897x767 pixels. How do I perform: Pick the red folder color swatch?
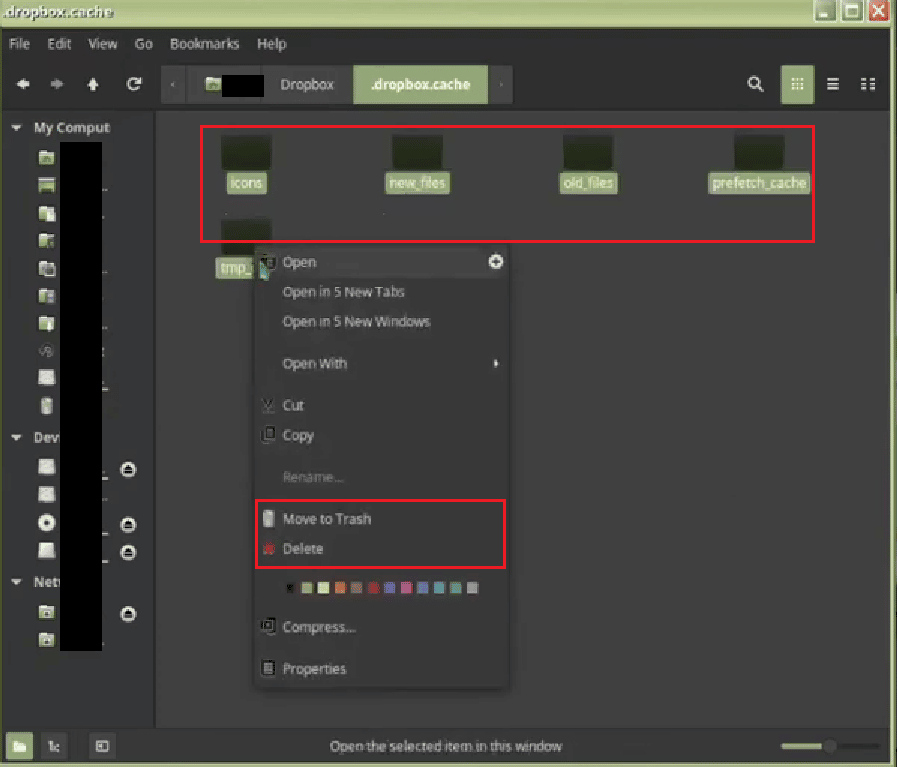[373, 588]
